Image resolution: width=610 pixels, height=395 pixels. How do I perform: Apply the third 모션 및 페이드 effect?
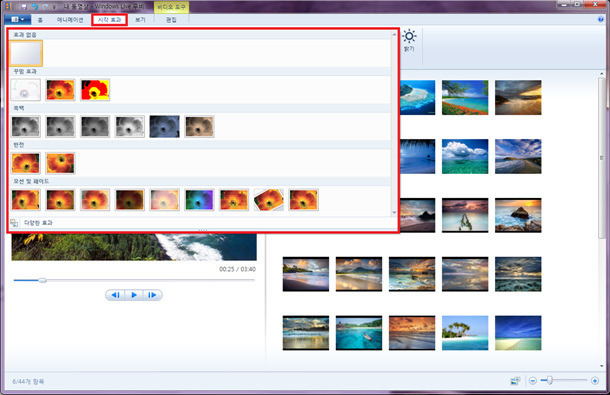(95, 200)
